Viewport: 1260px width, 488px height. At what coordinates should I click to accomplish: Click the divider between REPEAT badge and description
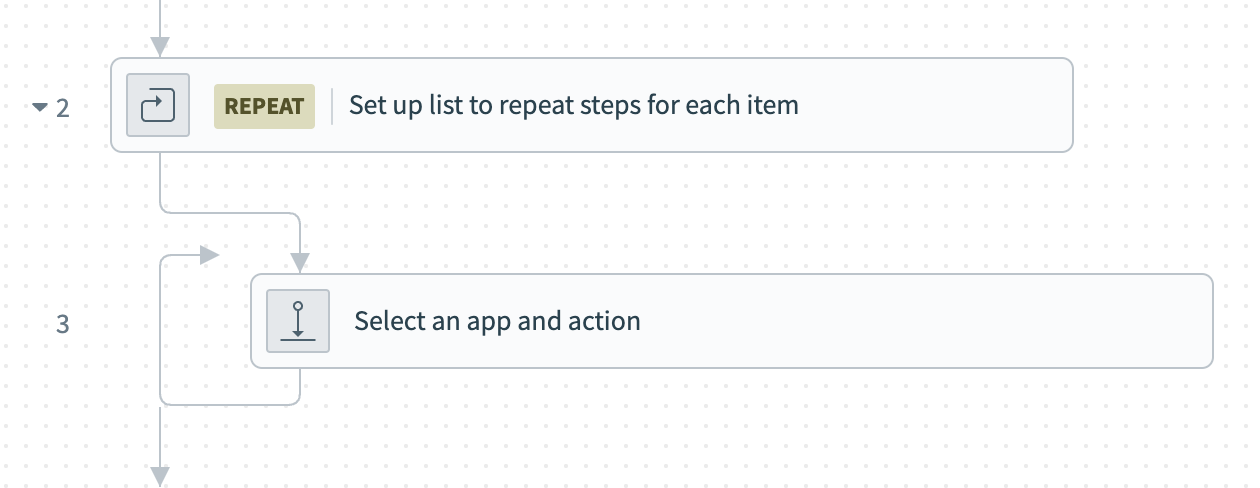point(332,106)
